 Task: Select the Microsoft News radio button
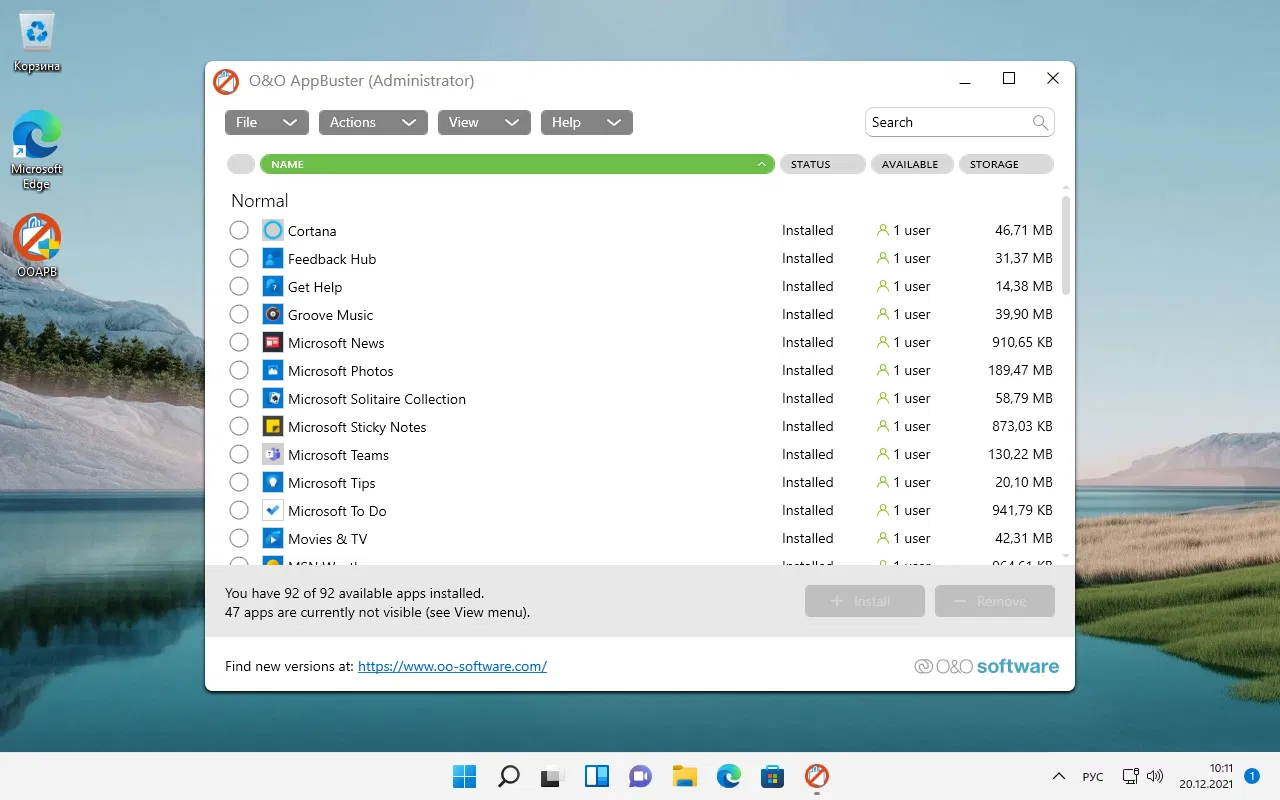click(239, 342)
